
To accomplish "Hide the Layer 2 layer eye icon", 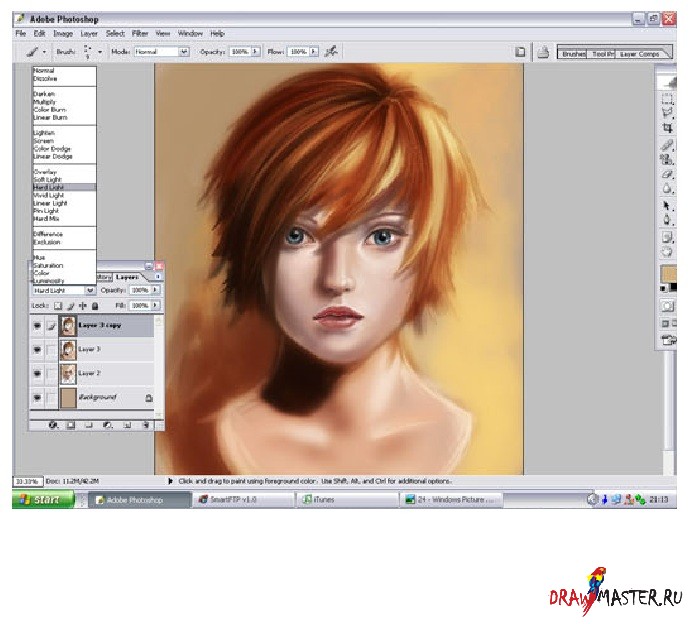I will click(37, 373).
